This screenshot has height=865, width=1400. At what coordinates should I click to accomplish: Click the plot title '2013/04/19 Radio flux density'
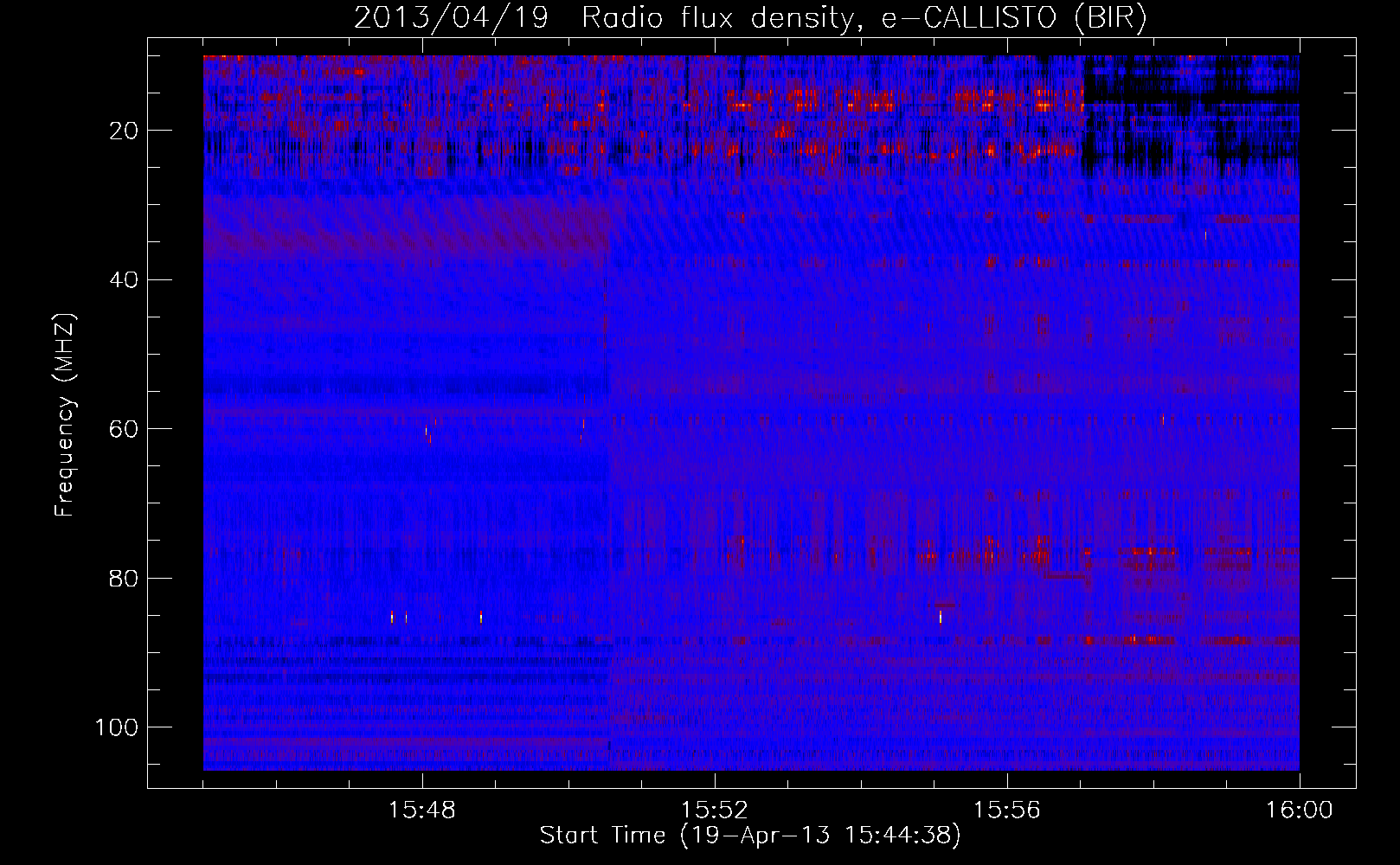tap(749, 18)
